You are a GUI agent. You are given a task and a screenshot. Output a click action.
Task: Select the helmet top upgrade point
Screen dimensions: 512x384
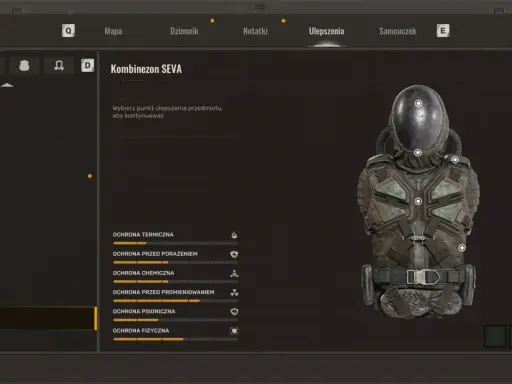coord(418,103)
